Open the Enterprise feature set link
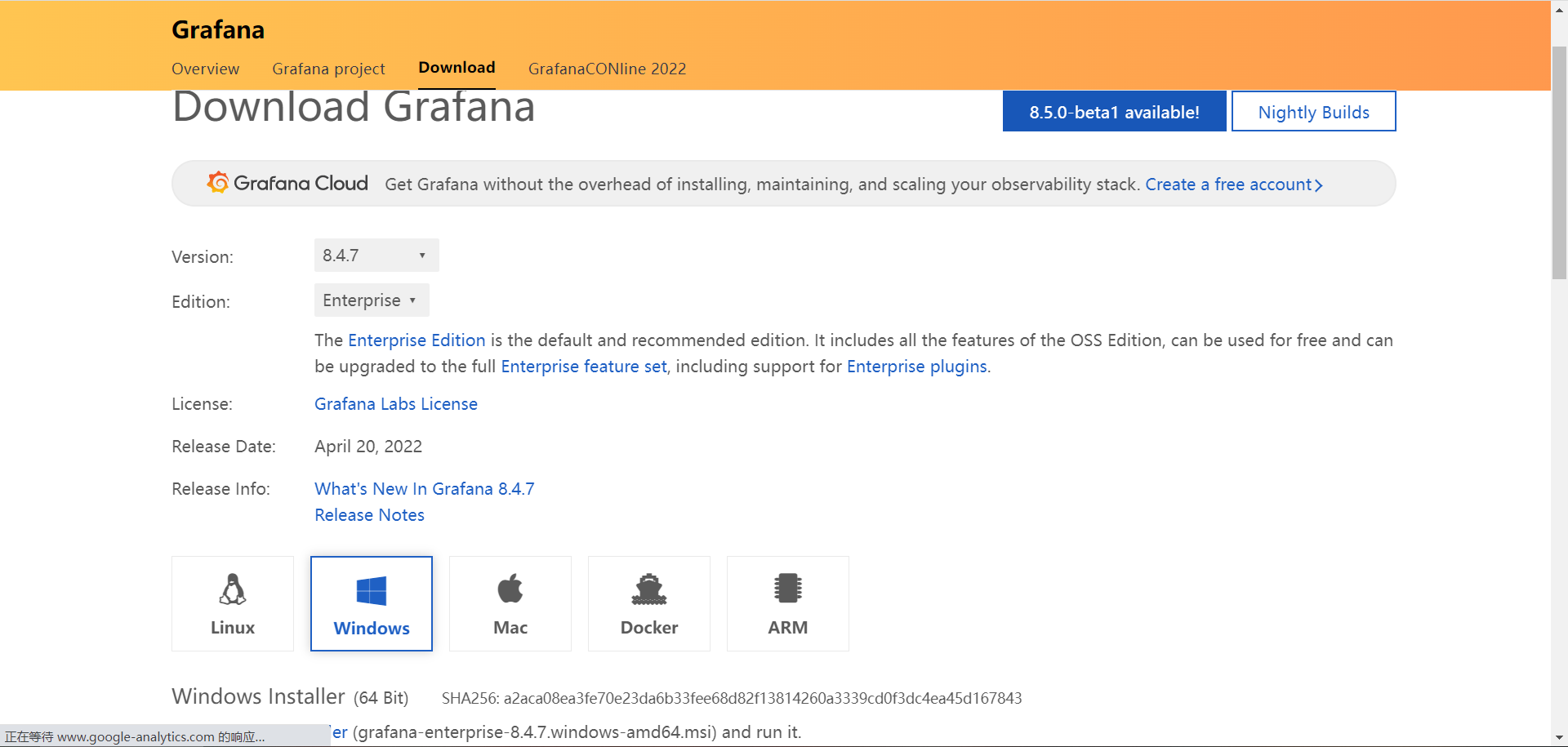Viewport: 1568px width, 747px height. [584, 366]
